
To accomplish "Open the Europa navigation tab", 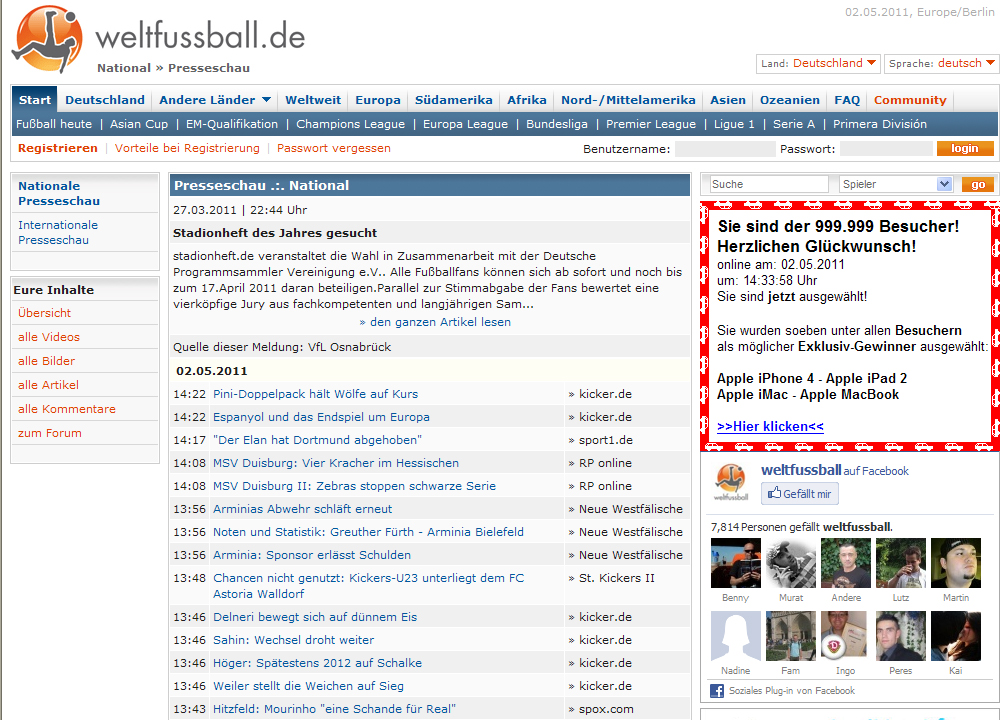I will [377, 100].
